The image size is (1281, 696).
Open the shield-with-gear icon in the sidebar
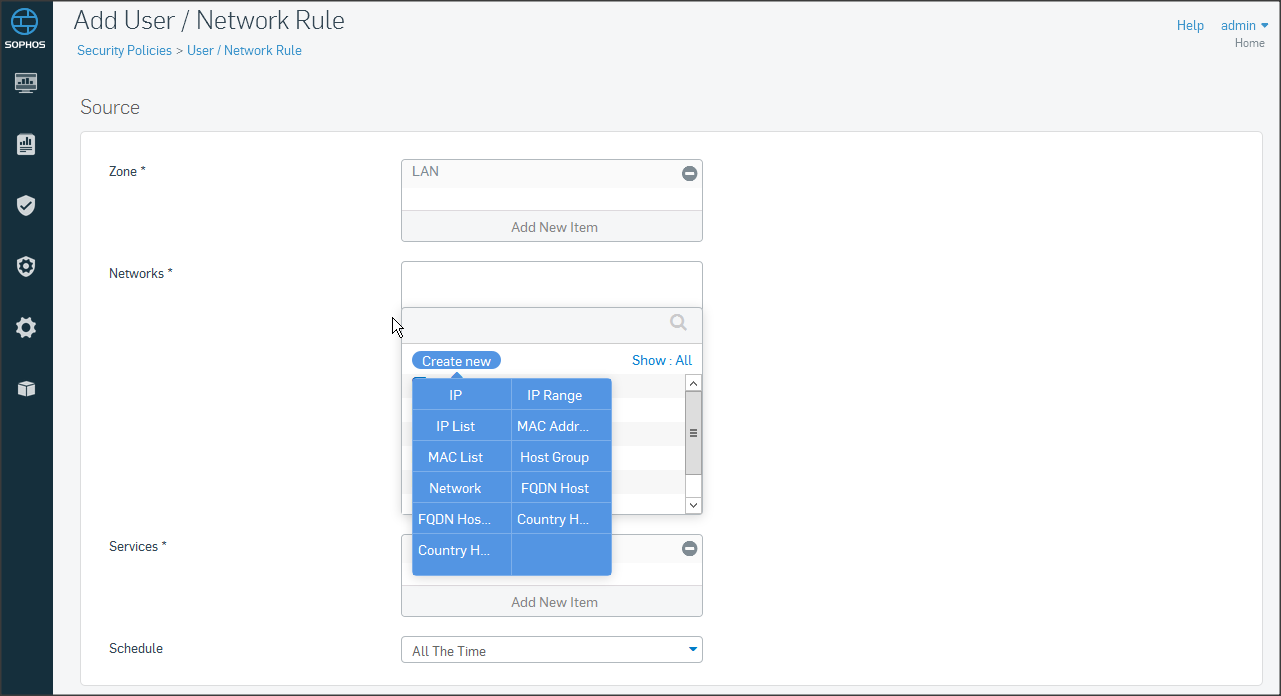click(x=26, y=267)
